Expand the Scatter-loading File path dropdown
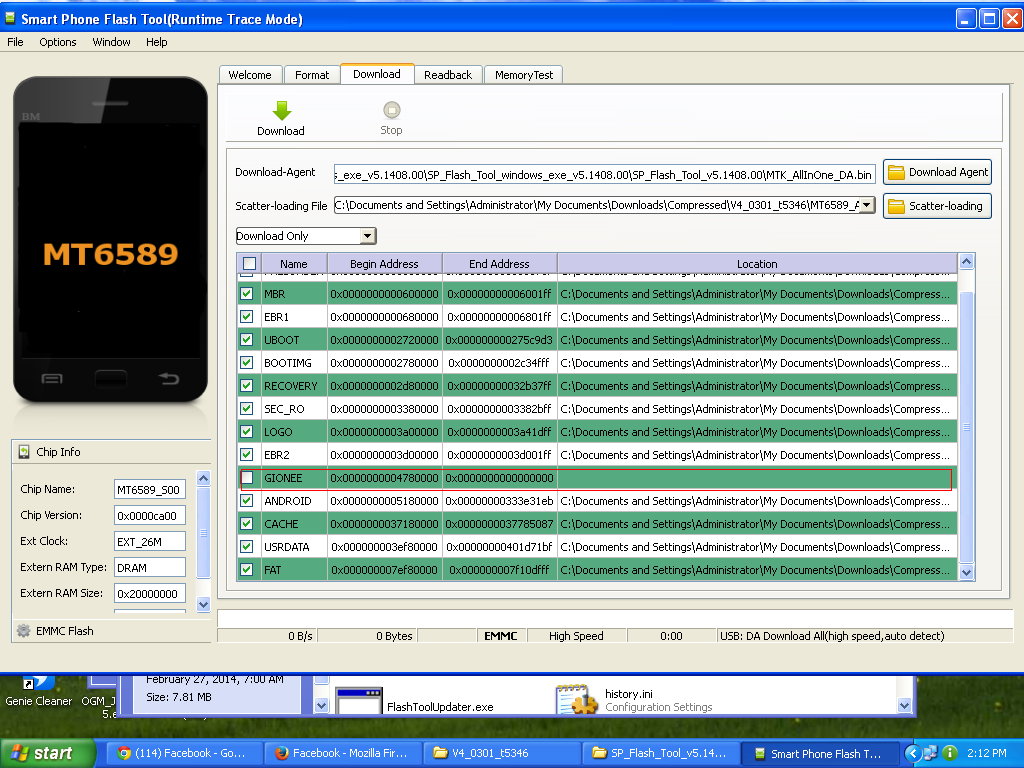Viewport: 1024px width, 768px height. 866,205
